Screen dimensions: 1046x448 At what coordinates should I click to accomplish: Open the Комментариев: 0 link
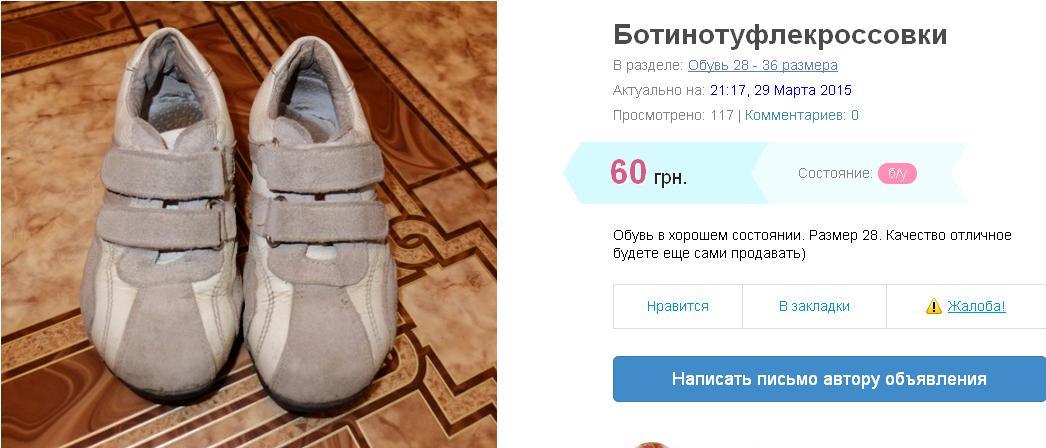pos(802,115)
